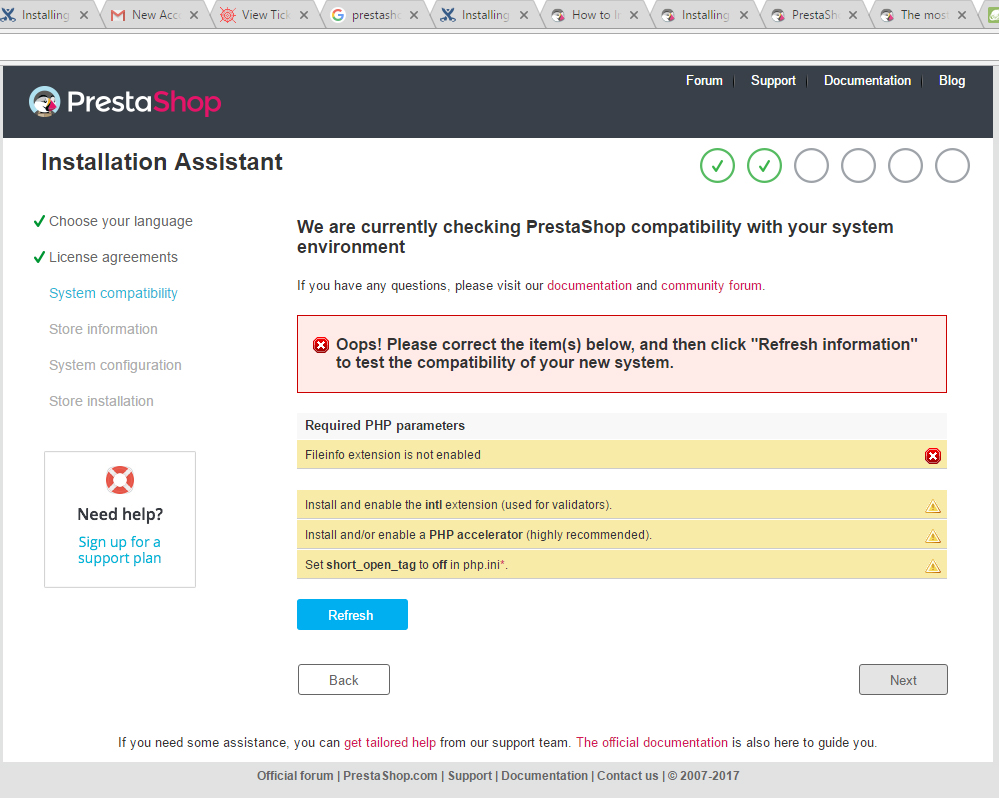Screen dimensions: 999x798
Task: Open The official documentation link at the bottom
Action: pyautogui.click(x=651, y=742)
